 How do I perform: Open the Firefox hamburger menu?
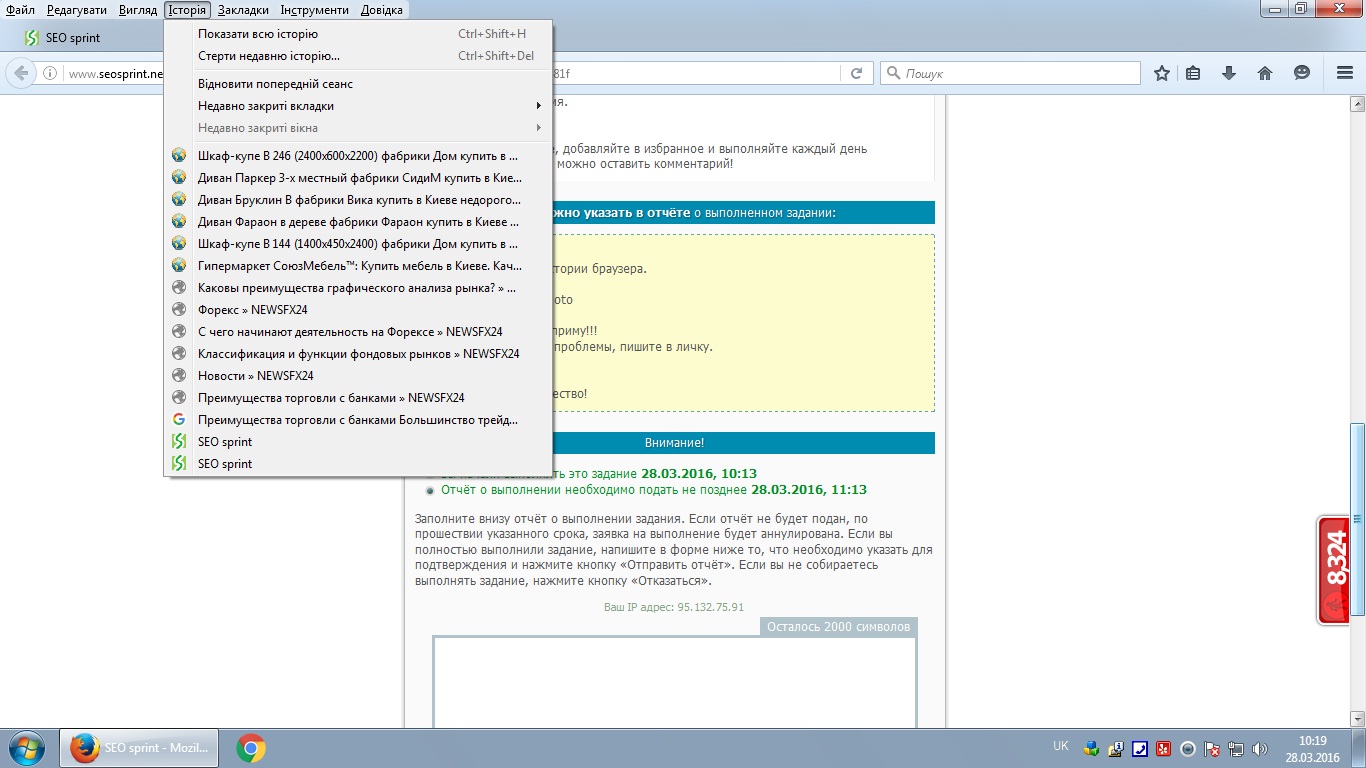pos(1345,73)
